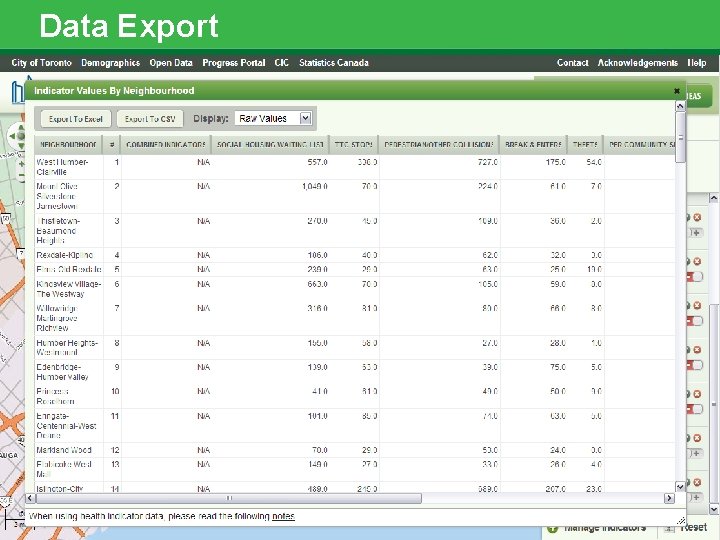Sort by the Pedestrian/Other Collisions column header
720x540 pixels.
click(x=439, y=145)
